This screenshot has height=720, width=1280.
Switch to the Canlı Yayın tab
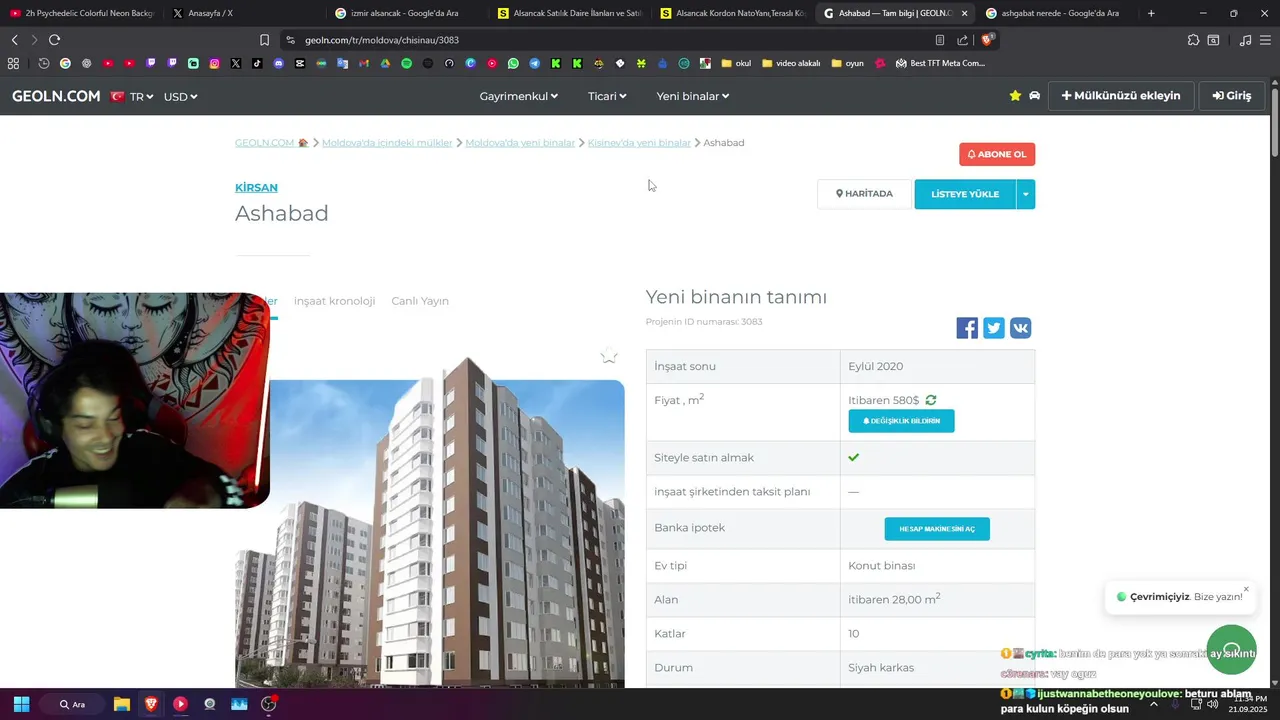pyautogui.click(x=420, y=301)
